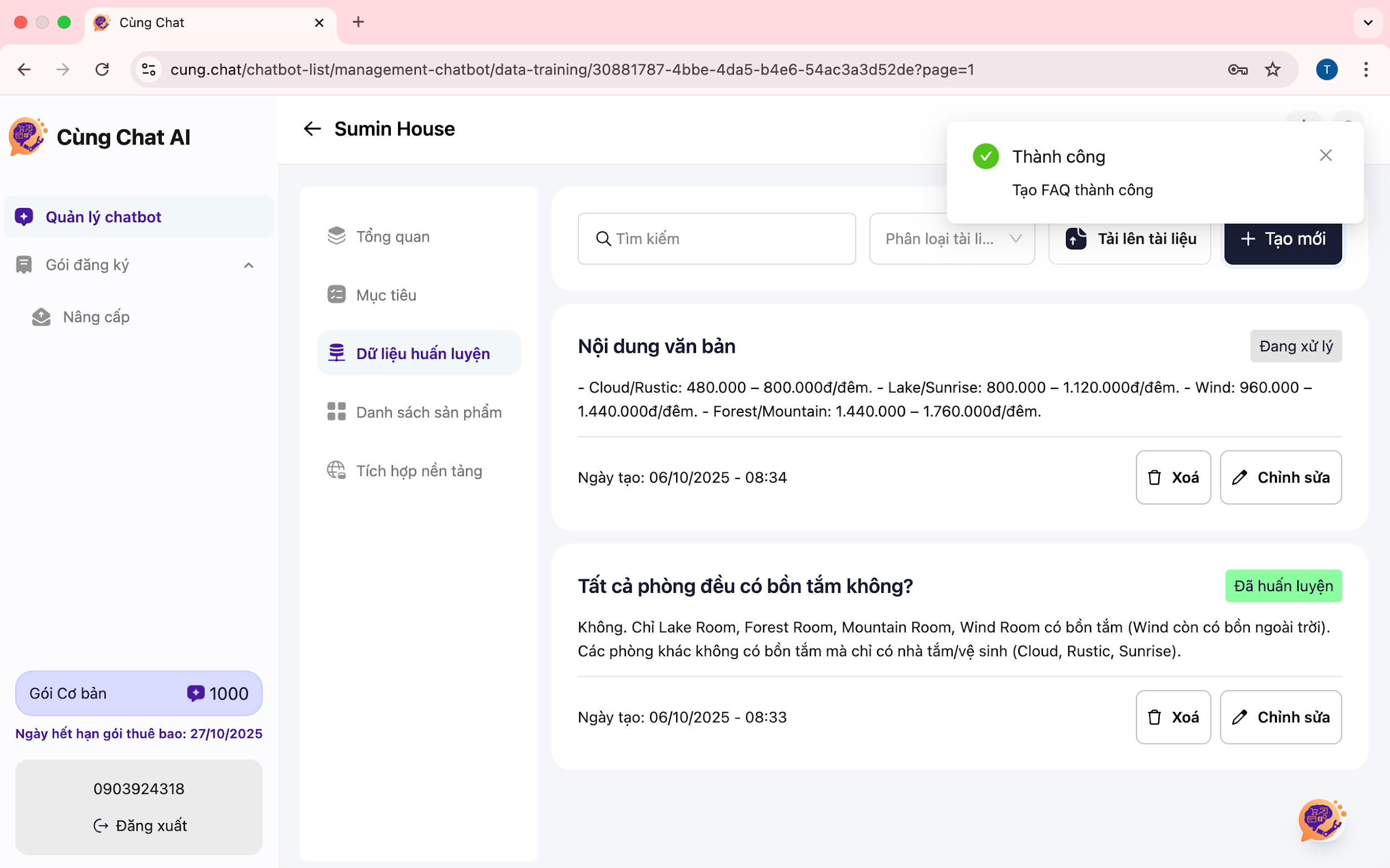Viewport: 1390px width, 868px height.
Task: Edit the bồn tắm FAQ entry
Action: [1280, 717]
